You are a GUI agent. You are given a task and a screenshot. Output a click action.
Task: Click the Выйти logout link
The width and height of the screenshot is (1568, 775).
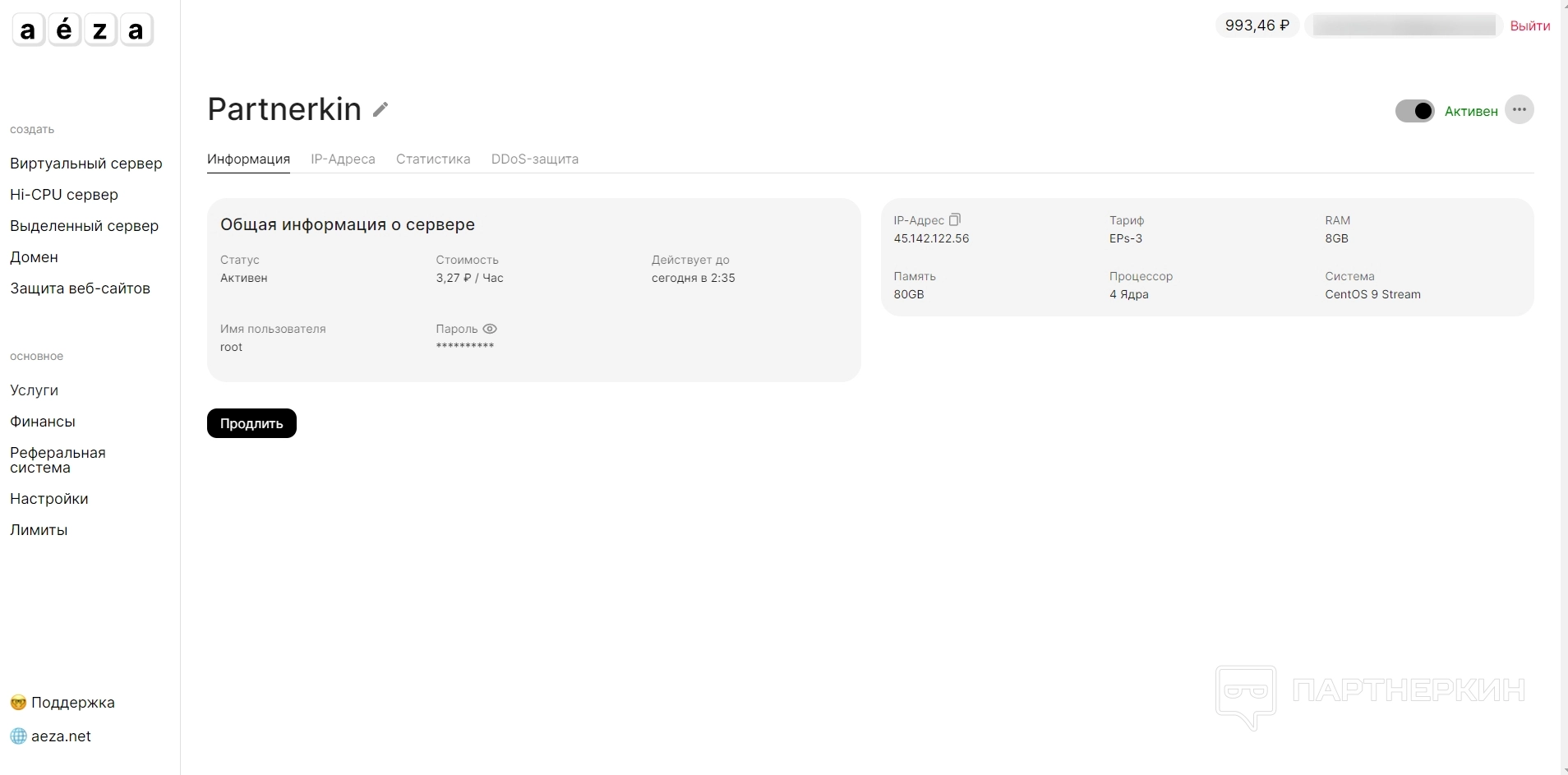tap(1530, 26)
